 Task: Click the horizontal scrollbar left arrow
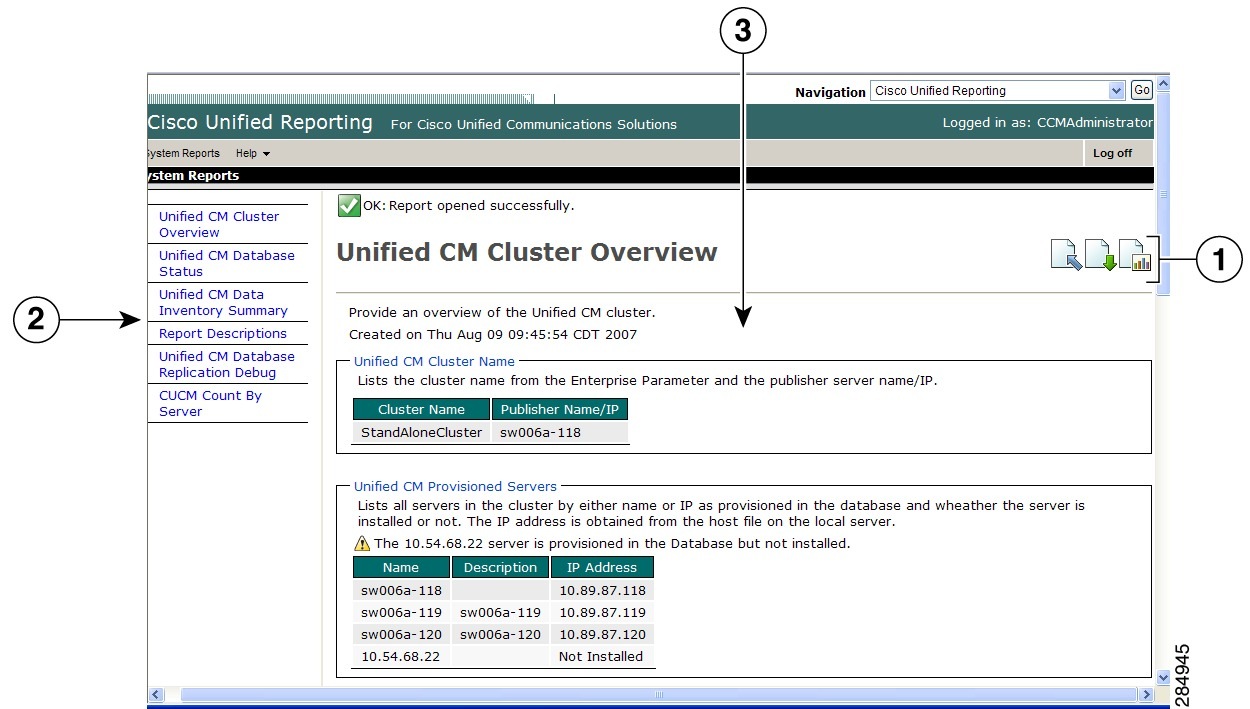155,693
